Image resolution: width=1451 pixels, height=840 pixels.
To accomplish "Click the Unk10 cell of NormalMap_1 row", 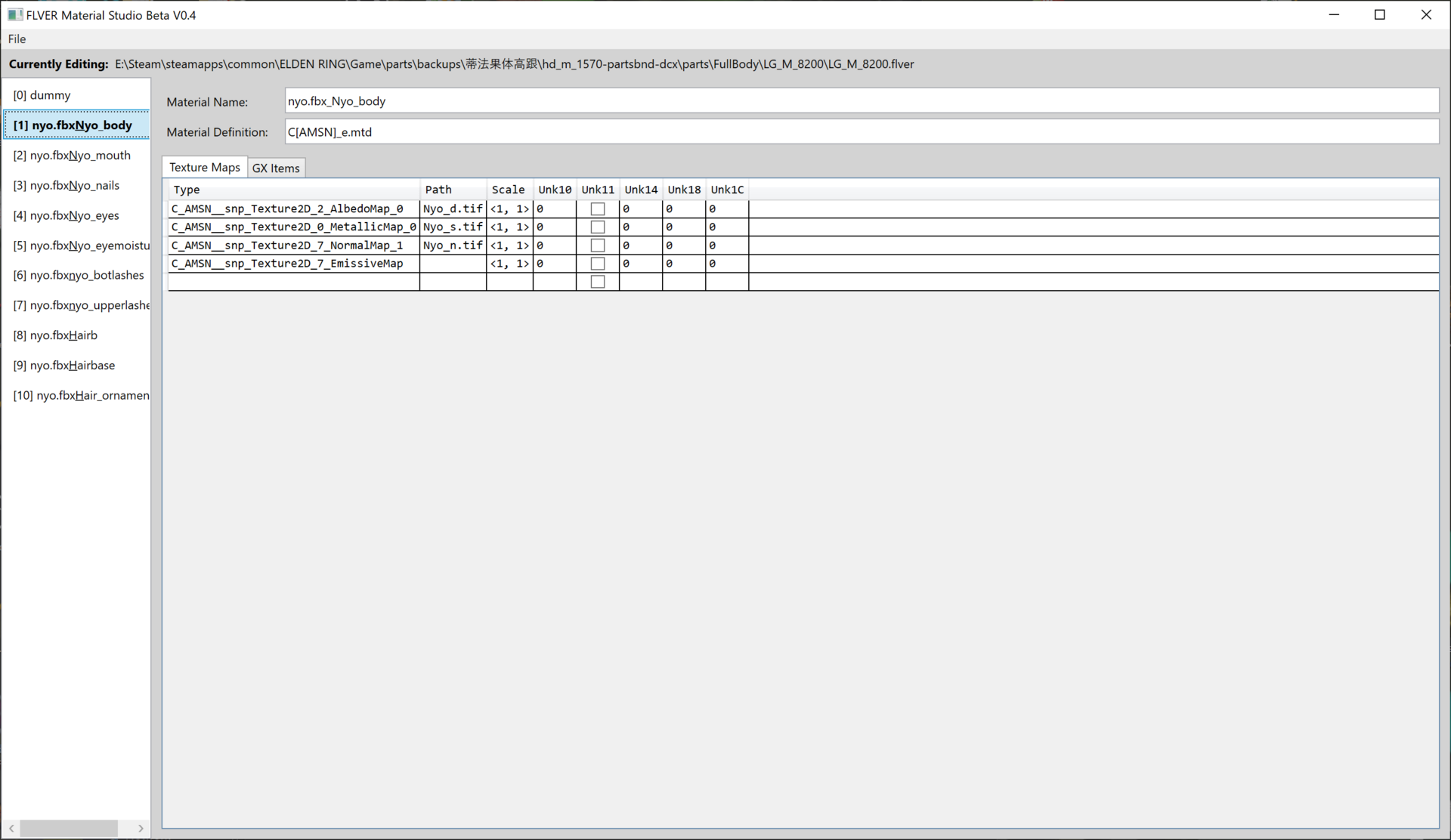I will click(555, 246).
